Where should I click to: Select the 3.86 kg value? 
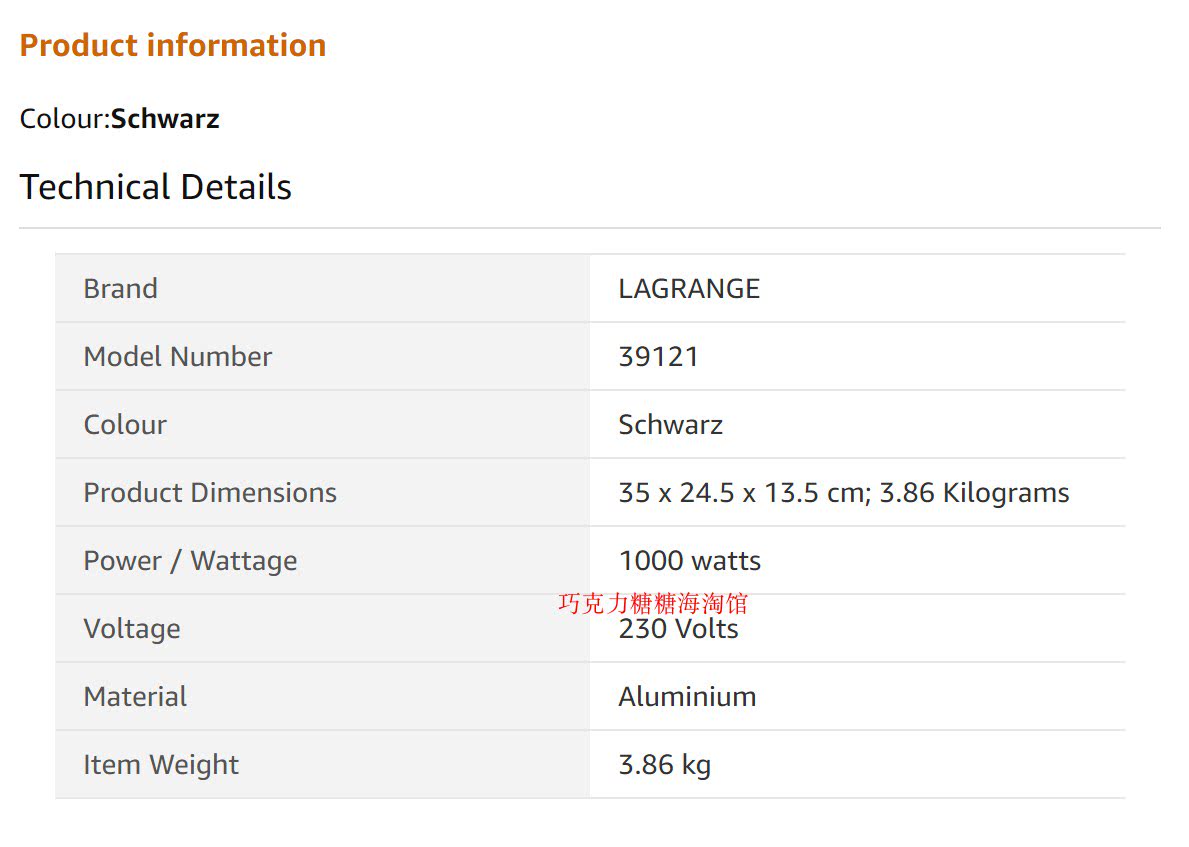664,765
